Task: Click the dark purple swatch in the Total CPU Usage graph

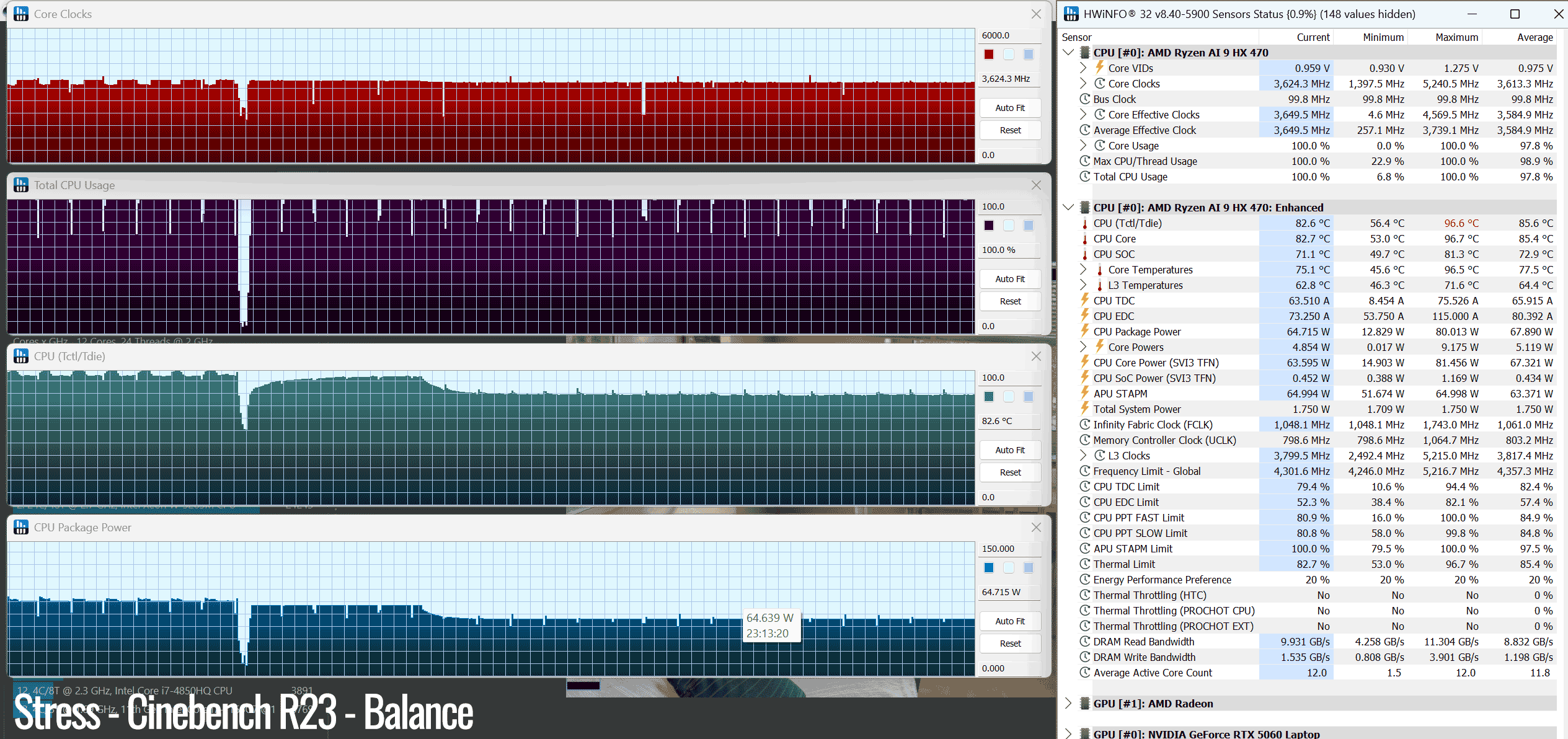Action: [989, 226]
